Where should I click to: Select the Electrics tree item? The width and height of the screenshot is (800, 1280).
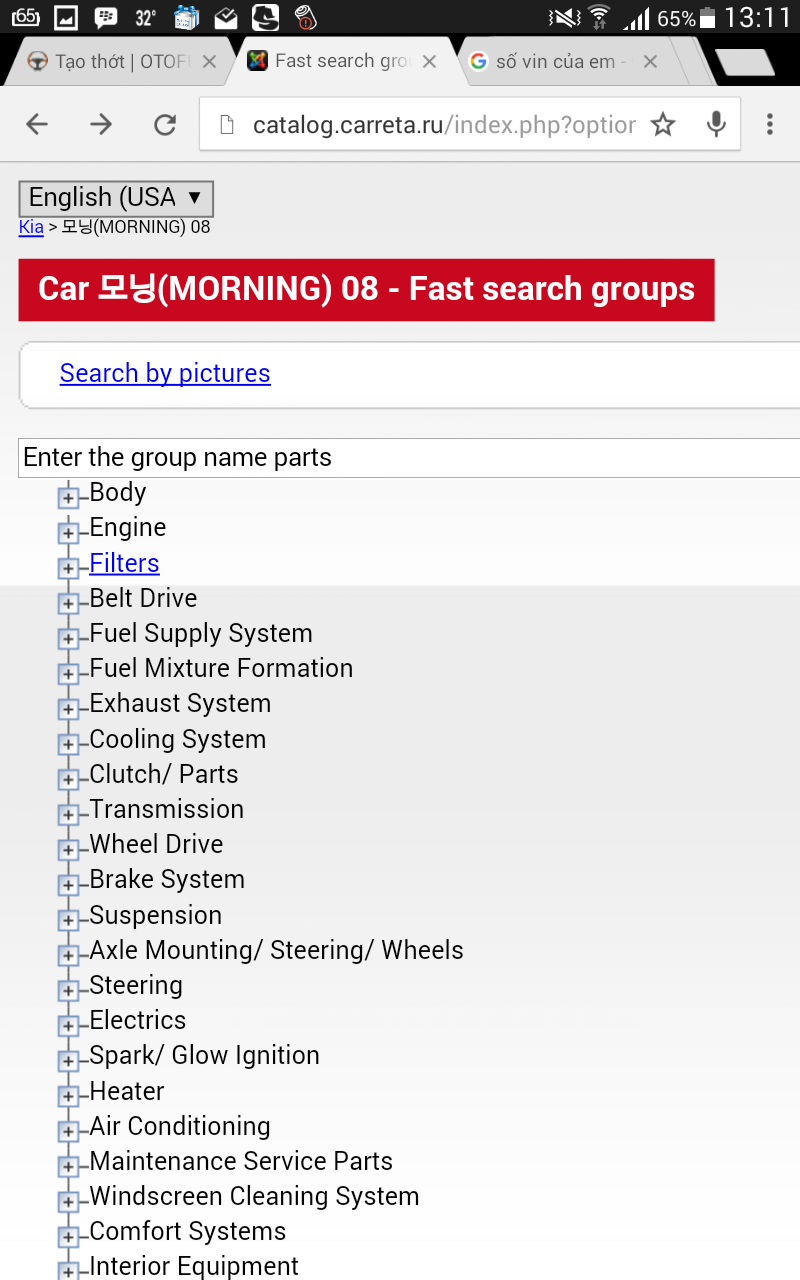pyautogui.click(x=138, y=1020)
